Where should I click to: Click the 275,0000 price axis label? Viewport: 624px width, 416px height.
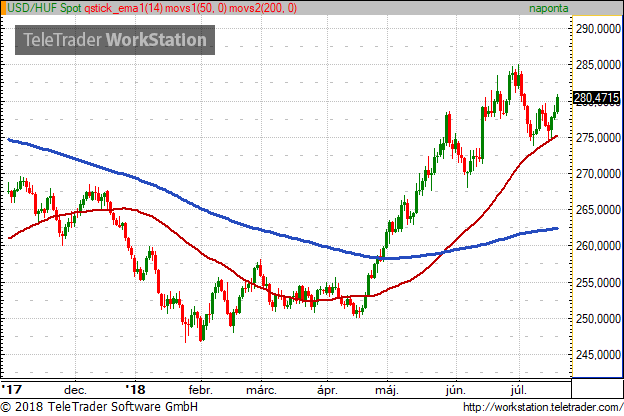click(x=598, y=138)
